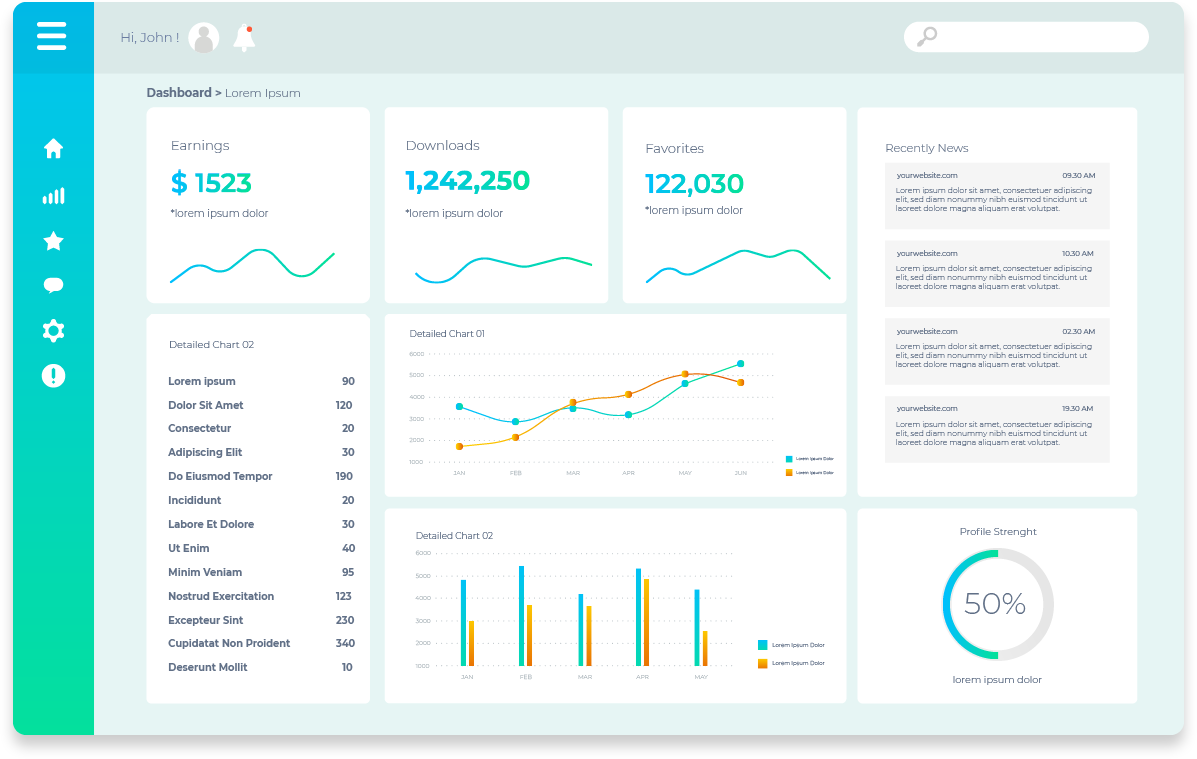
Task: Select the 'Consectetur' row
Action: coord(261,428)
